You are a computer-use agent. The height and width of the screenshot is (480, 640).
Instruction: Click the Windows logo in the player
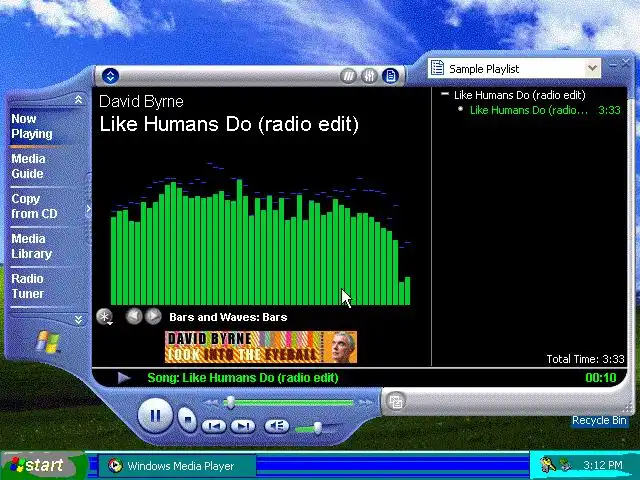click(x=48, y=342)
